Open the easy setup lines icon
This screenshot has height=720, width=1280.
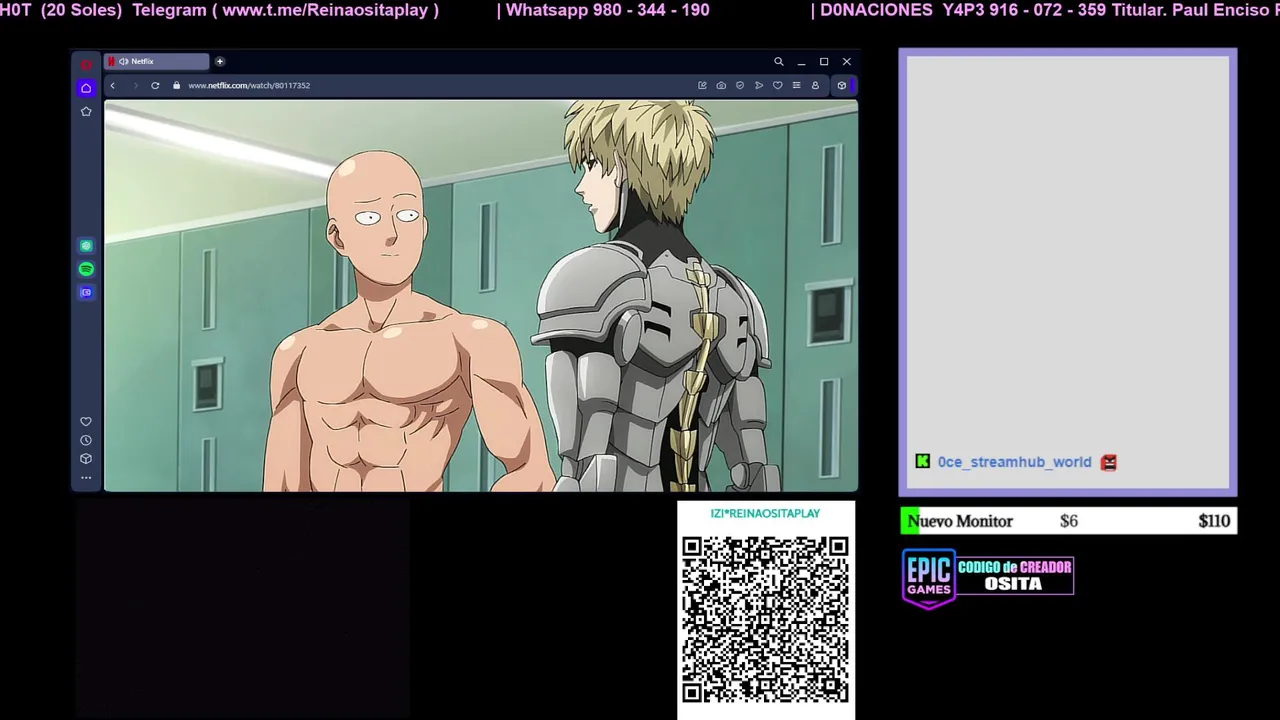coord(796,85)
